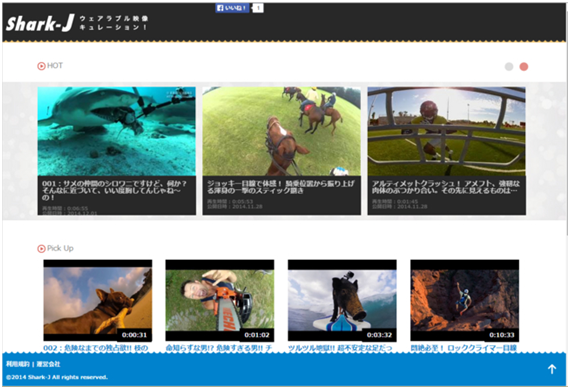
Task: Click the Pick Up section play icon
Action: pos(41,248)
